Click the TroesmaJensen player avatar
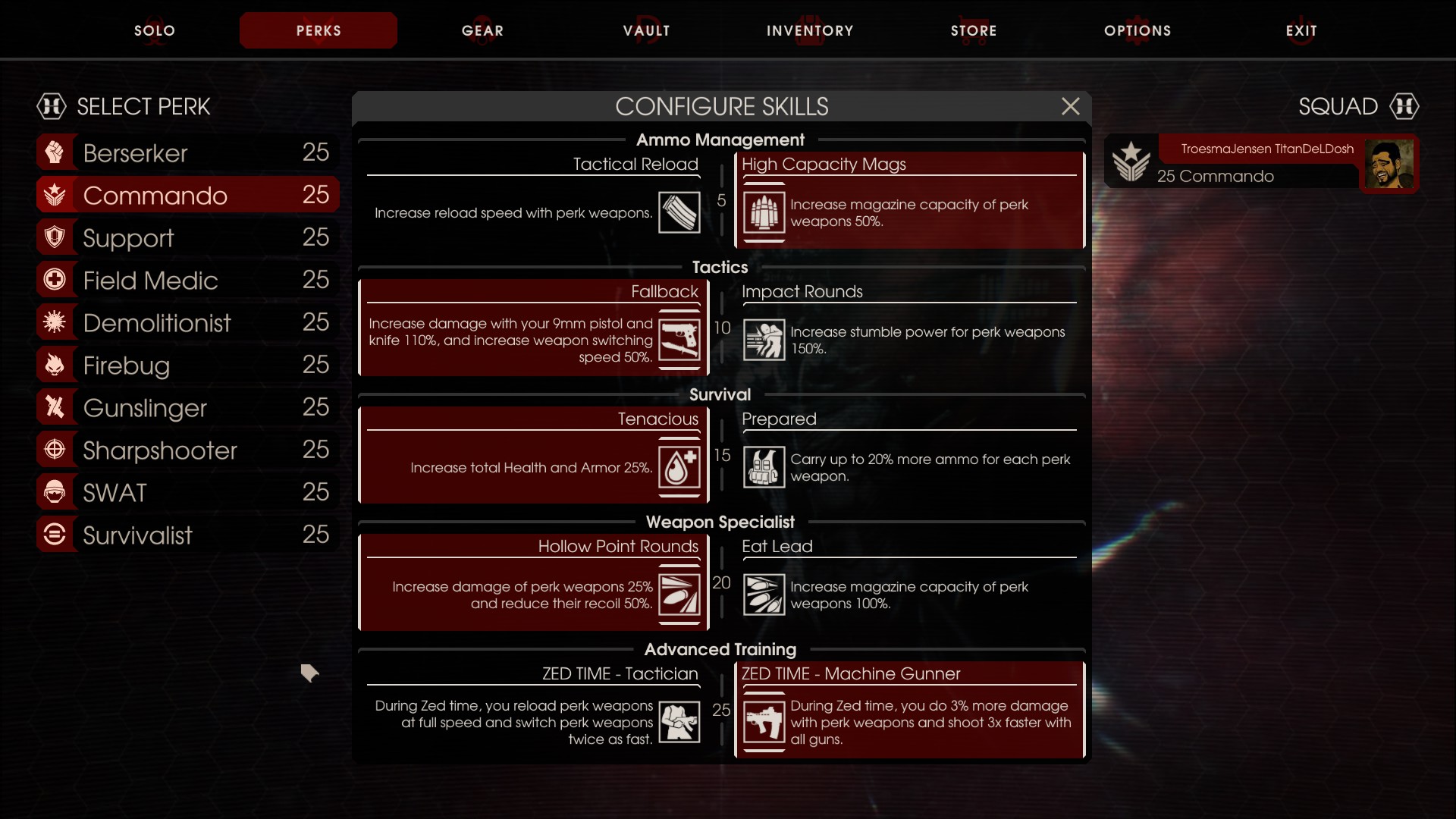The width and height of the screenshot is (1456, 819). pyautogui.click(x=1389, y=164)
